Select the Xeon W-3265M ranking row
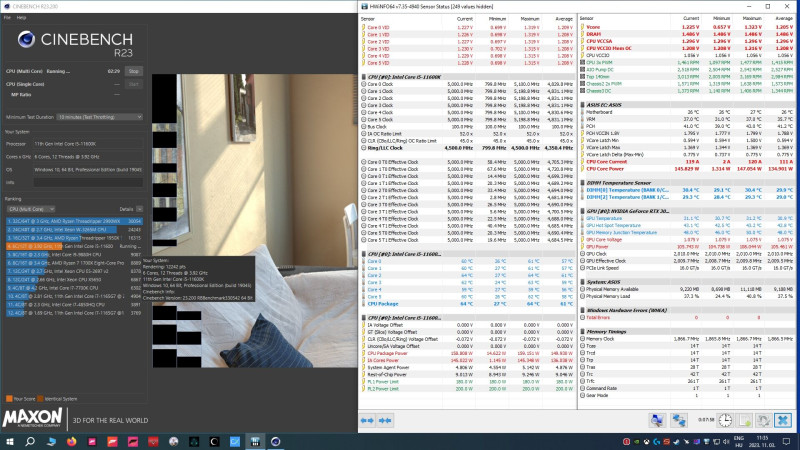Viewport: 800px width, 450px height. 74,230
